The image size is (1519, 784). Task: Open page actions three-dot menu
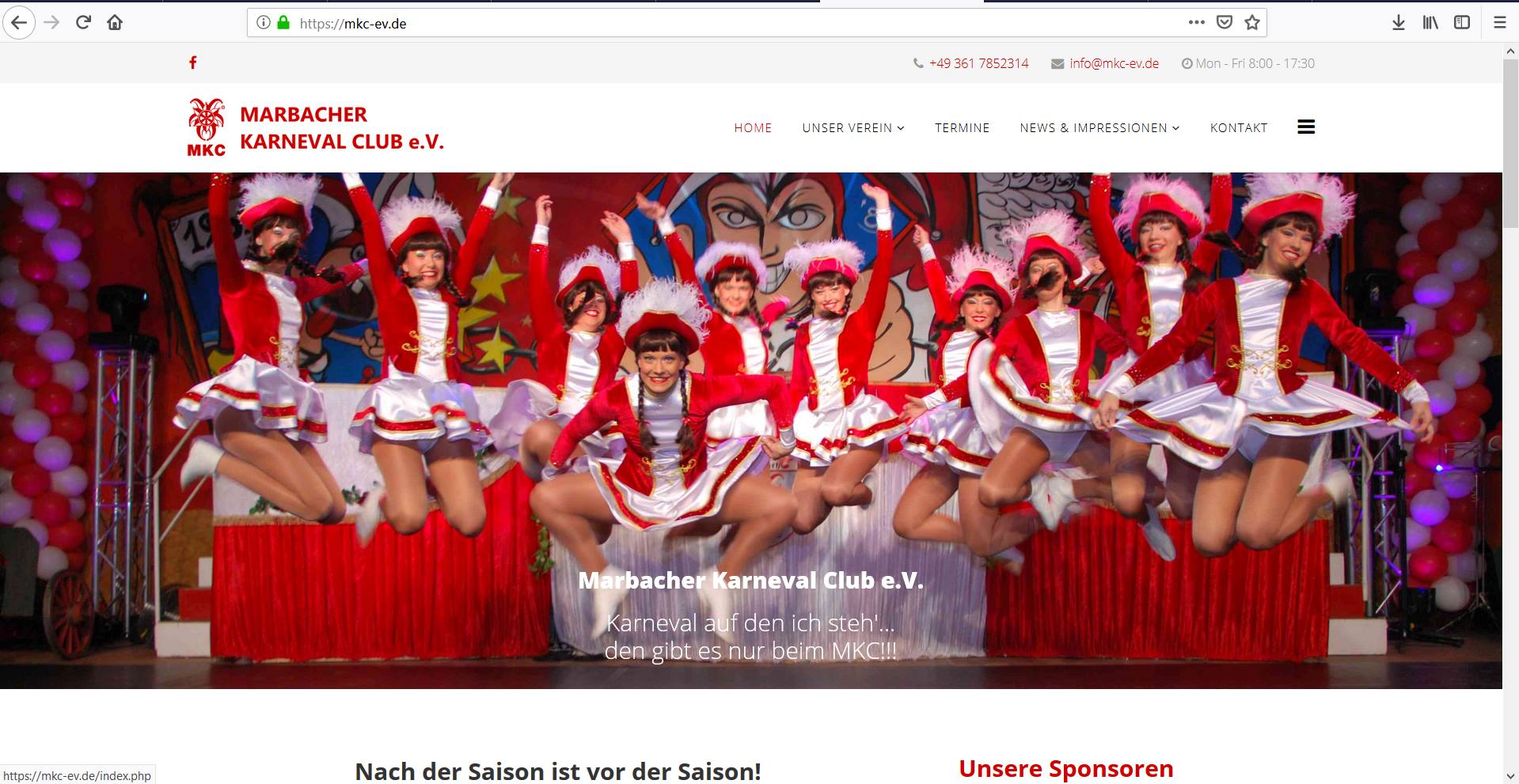pyautogui.click(x=1196, y=23)
